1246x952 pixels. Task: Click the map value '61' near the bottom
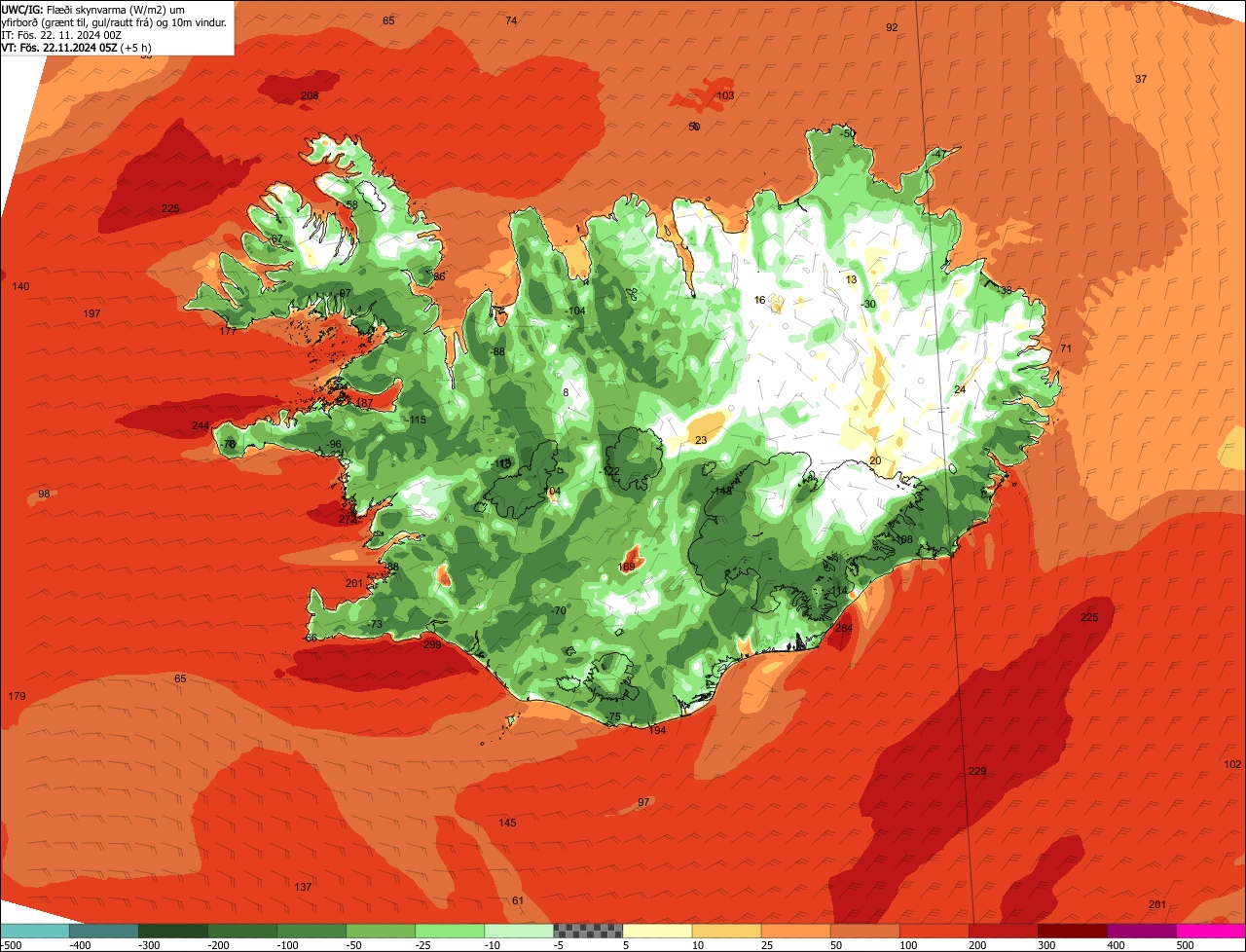pos(518,900)
